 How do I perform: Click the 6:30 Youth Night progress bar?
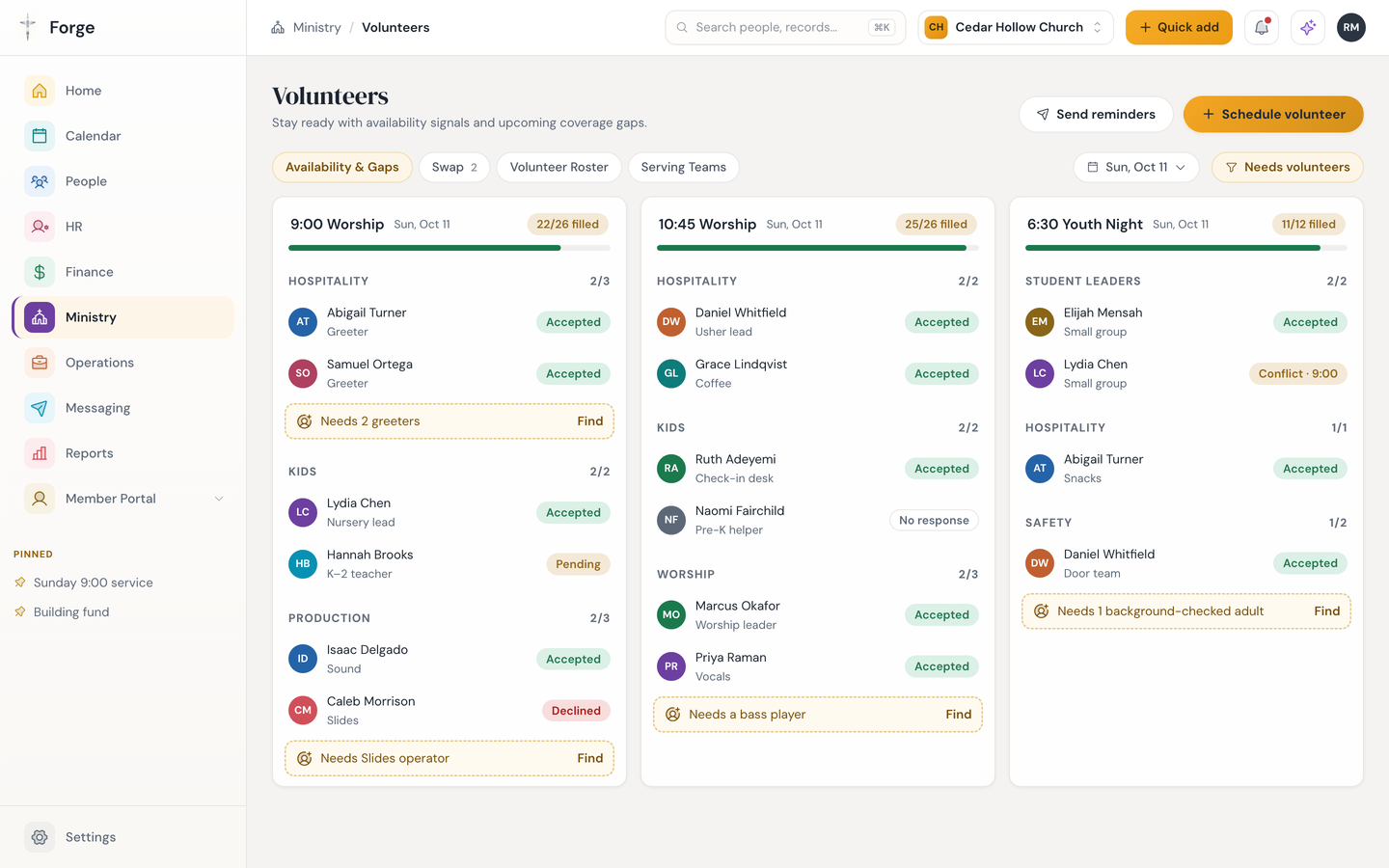[1186, 248]
